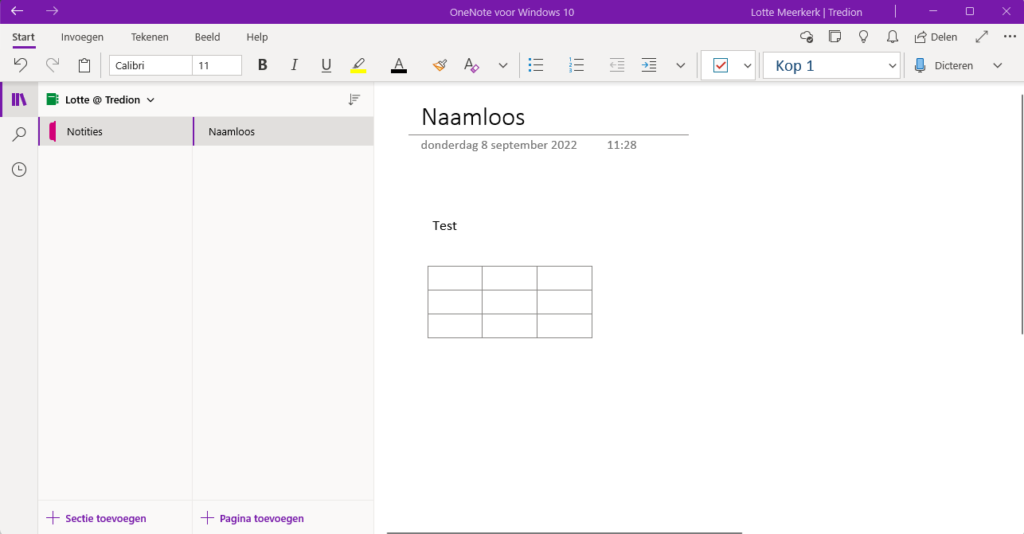Toggle underline formatting
This screenshot has width=1024, height=534.
click(326, 65)
